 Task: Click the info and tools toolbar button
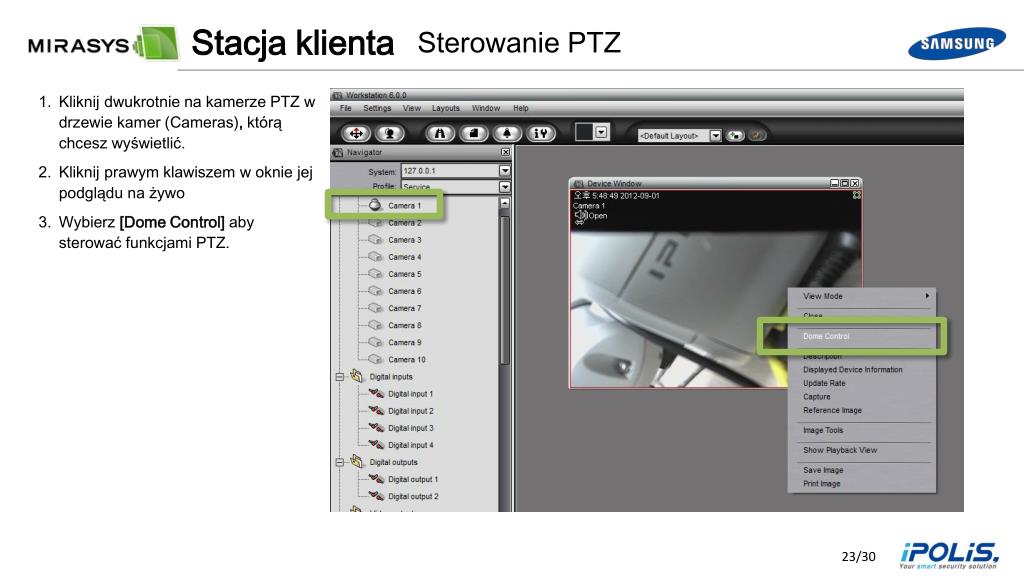[541, 134]
